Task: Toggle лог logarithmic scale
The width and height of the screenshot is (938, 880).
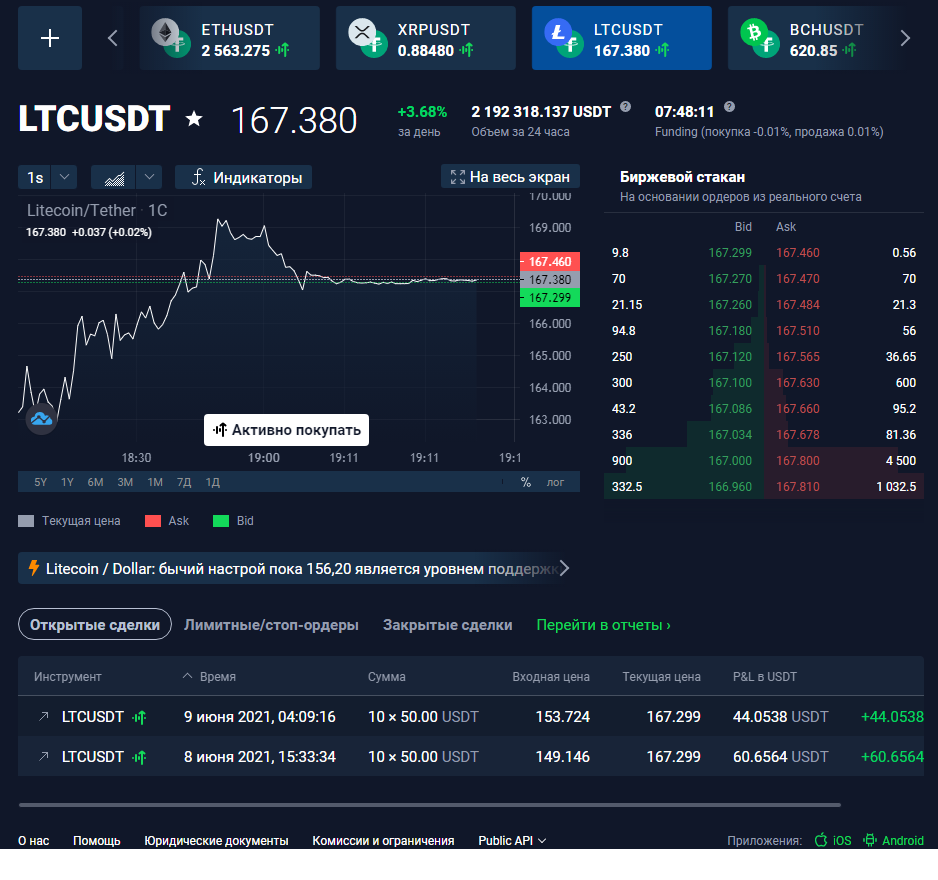Action: point(555,482)
